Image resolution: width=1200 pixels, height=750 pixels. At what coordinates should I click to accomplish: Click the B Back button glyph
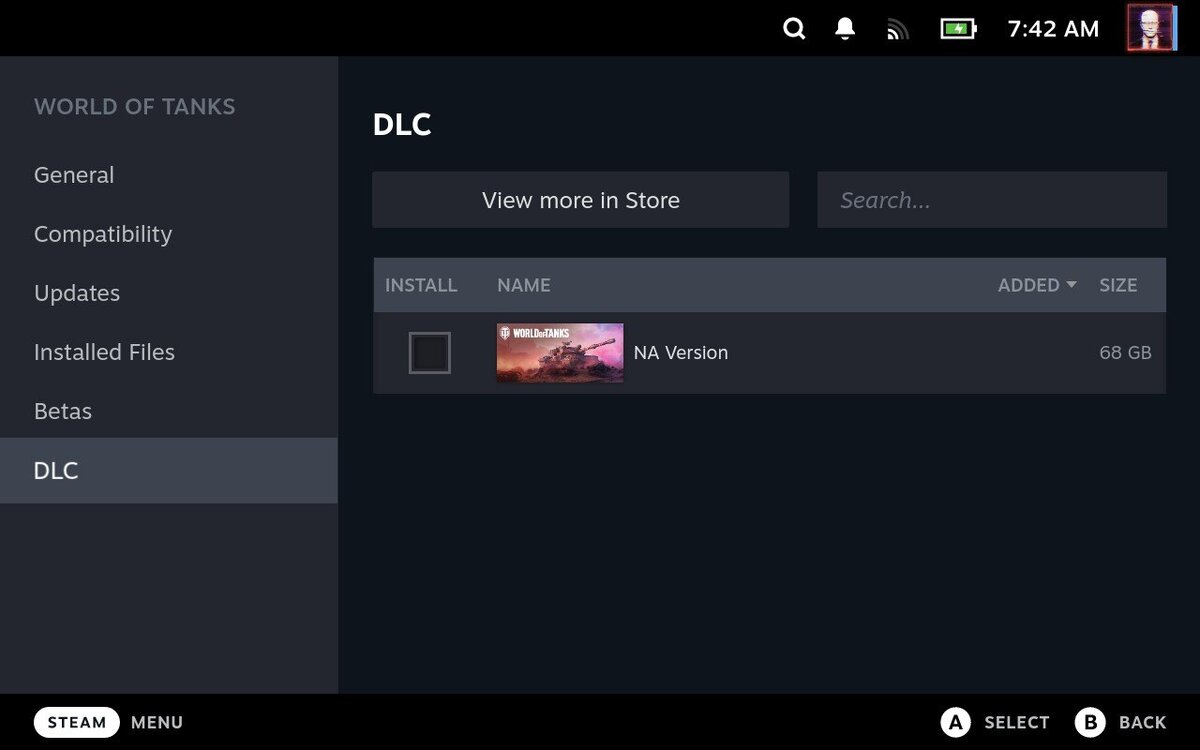tap(1090, 722)
